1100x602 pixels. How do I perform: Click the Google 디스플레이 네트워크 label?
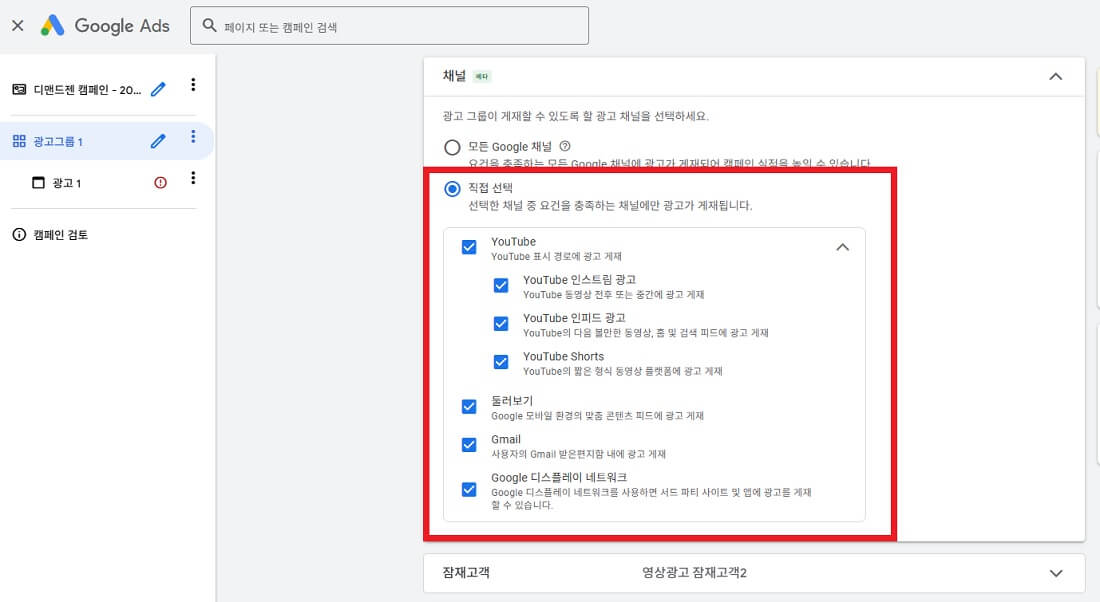pyautogui.click(x=559, y=477)
